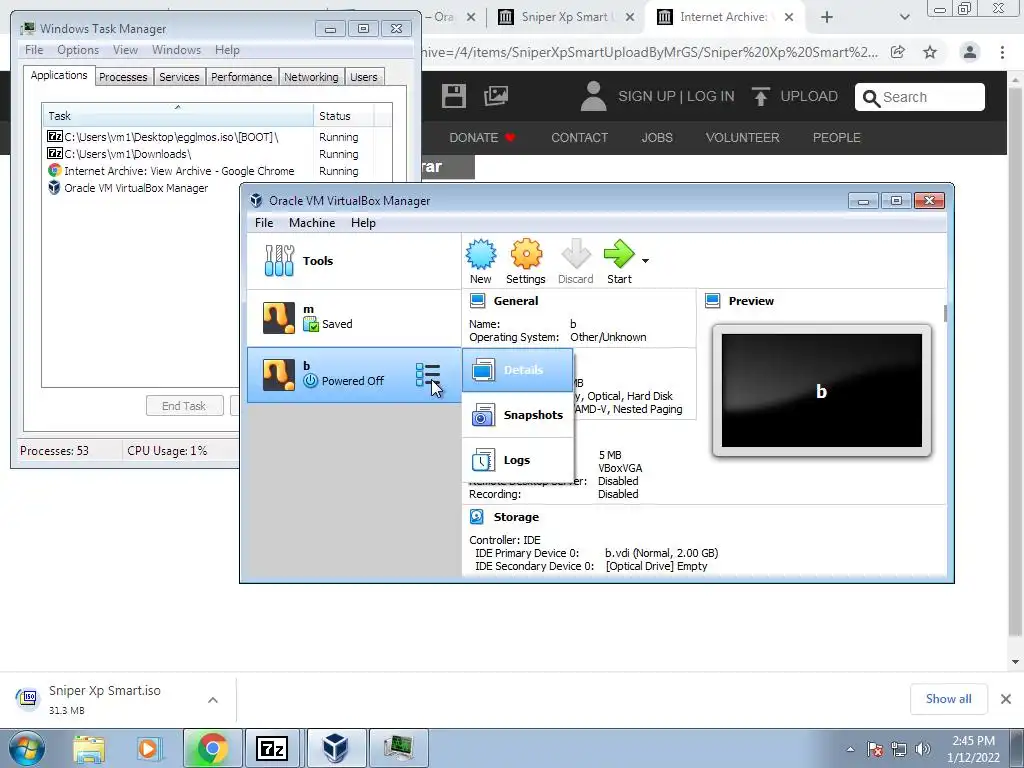
Task: Select Internet Archive Chrome task row
Action: click(217, 171)
